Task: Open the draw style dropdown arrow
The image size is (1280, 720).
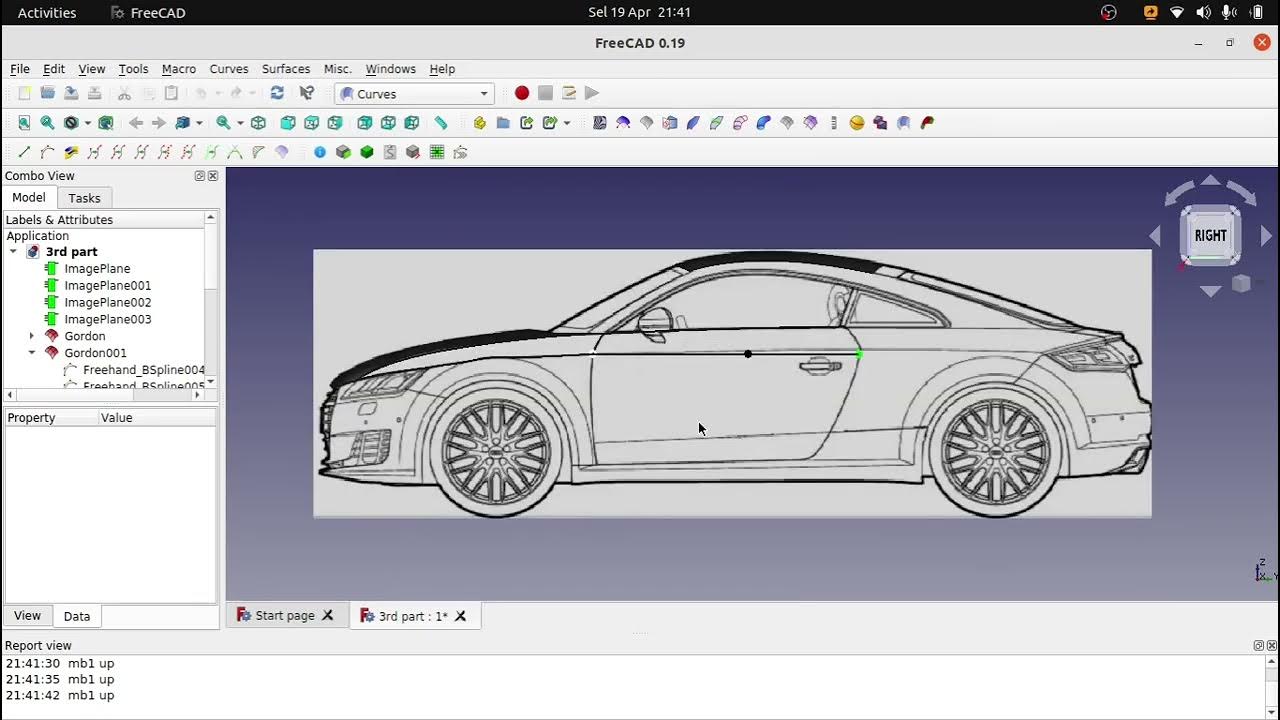Action: click(87, 123)
